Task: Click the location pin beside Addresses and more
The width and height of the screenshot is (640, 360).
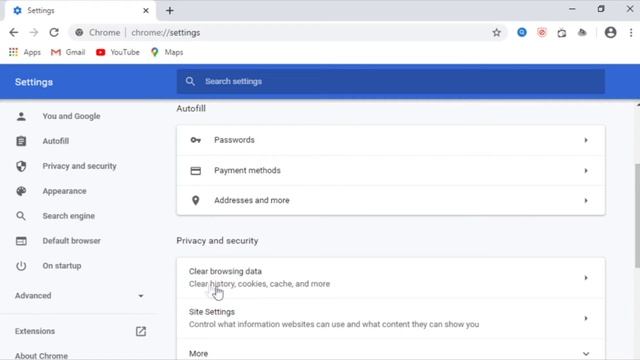Action: point(196,200)
